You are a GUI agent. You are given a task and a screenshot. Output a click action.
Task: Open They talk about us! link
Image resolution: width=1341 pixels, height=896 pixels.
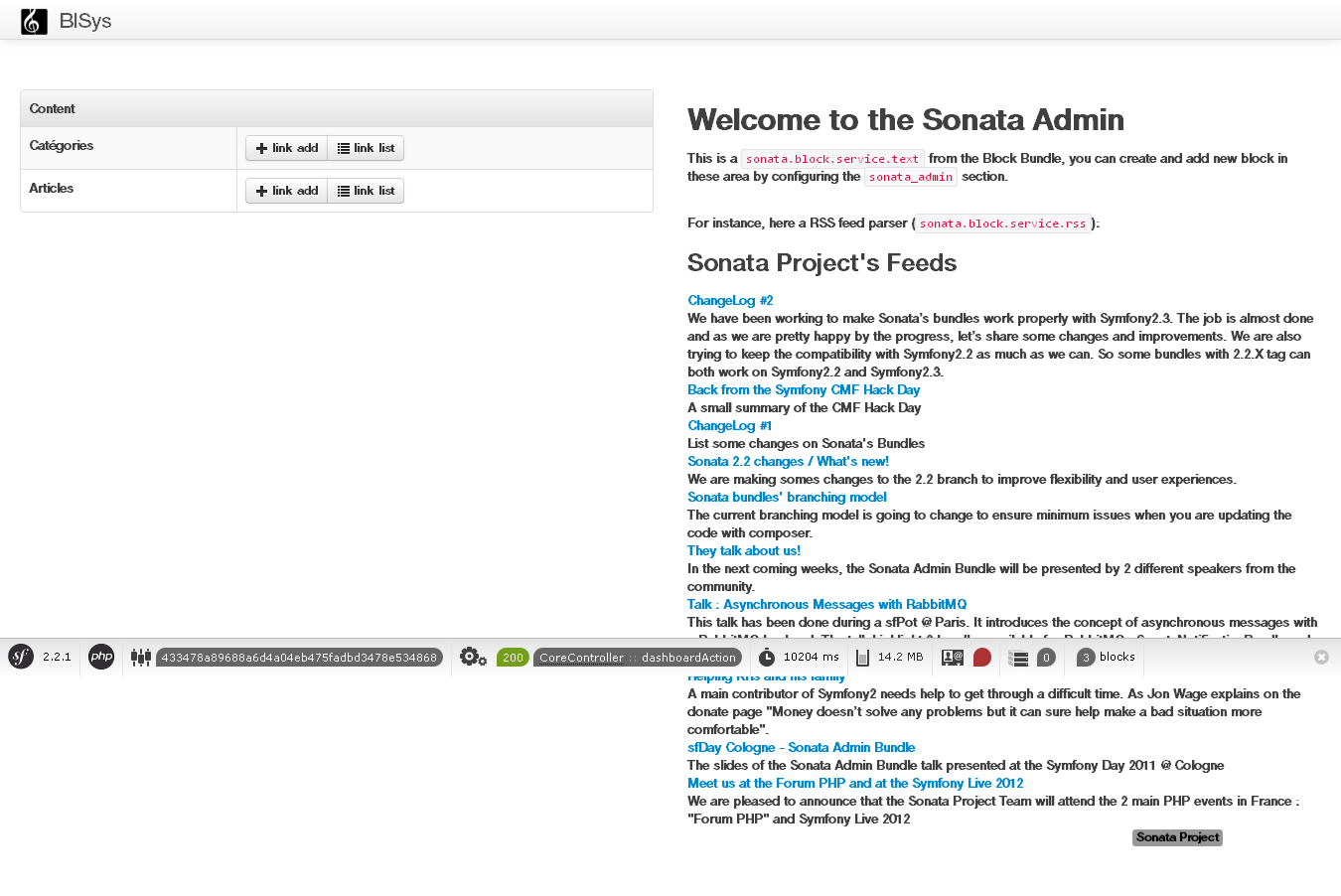click(744, 550)
